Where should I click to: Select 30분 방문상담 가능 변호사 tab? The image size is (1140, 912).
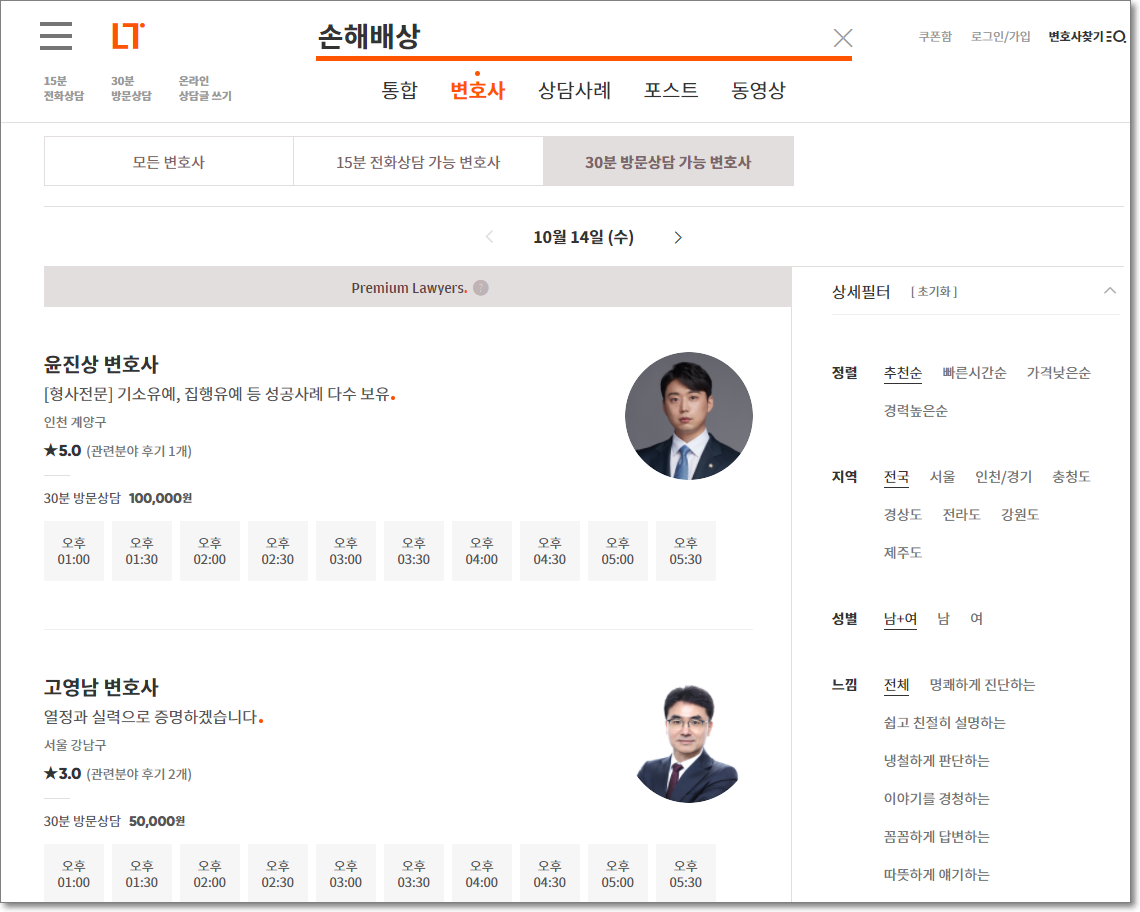click(668, 161)
